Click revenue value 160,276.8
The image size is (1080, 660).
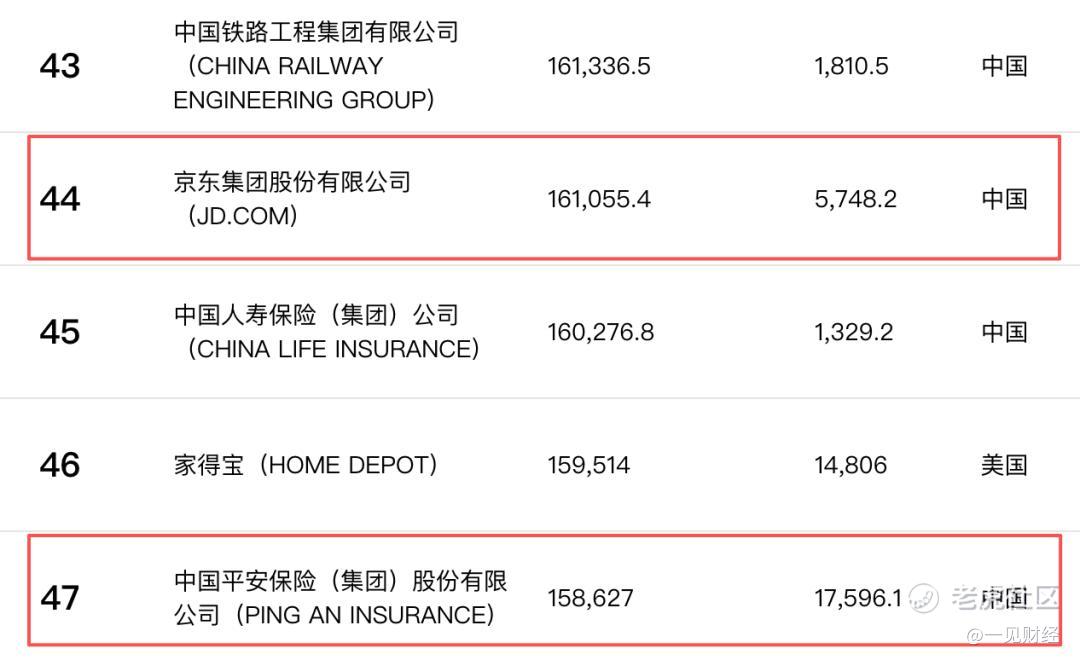pos(601,332)
